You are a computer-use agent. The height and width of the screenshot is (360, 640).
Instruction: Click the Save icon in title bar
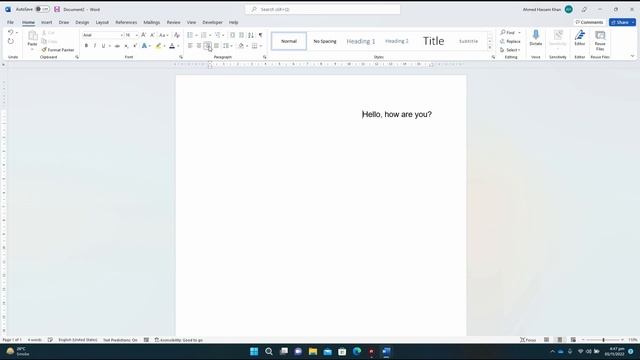[x=57, y=9]
